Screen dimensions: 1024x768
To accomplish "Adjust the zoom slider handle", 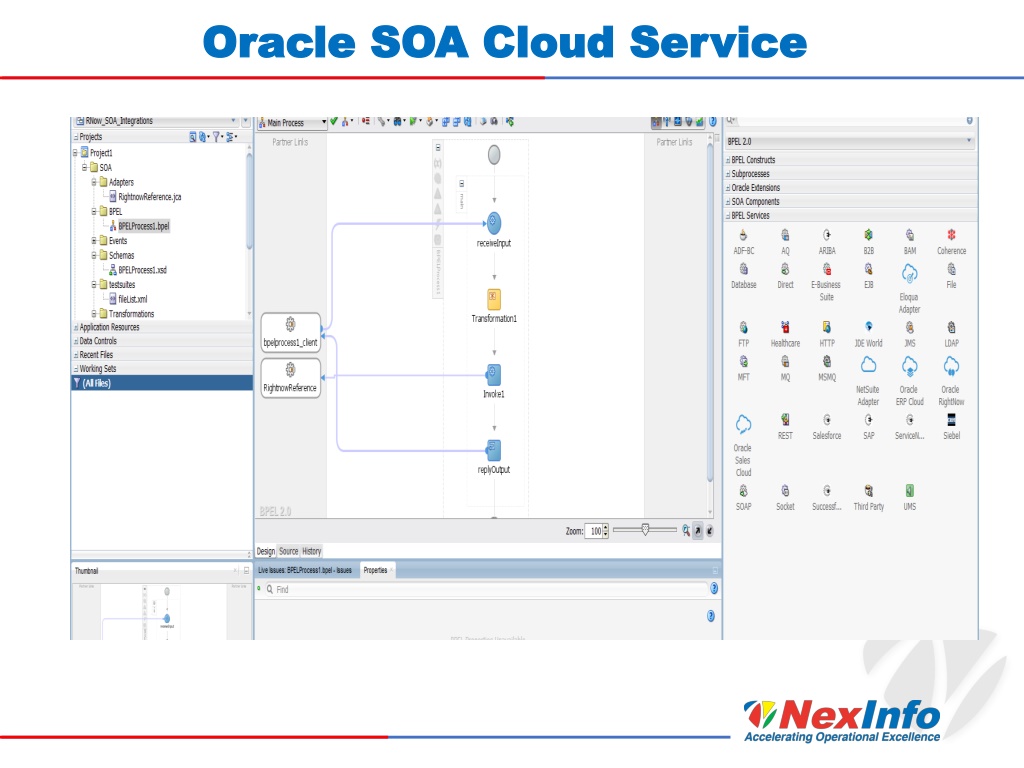I will (x=645, y=530).
